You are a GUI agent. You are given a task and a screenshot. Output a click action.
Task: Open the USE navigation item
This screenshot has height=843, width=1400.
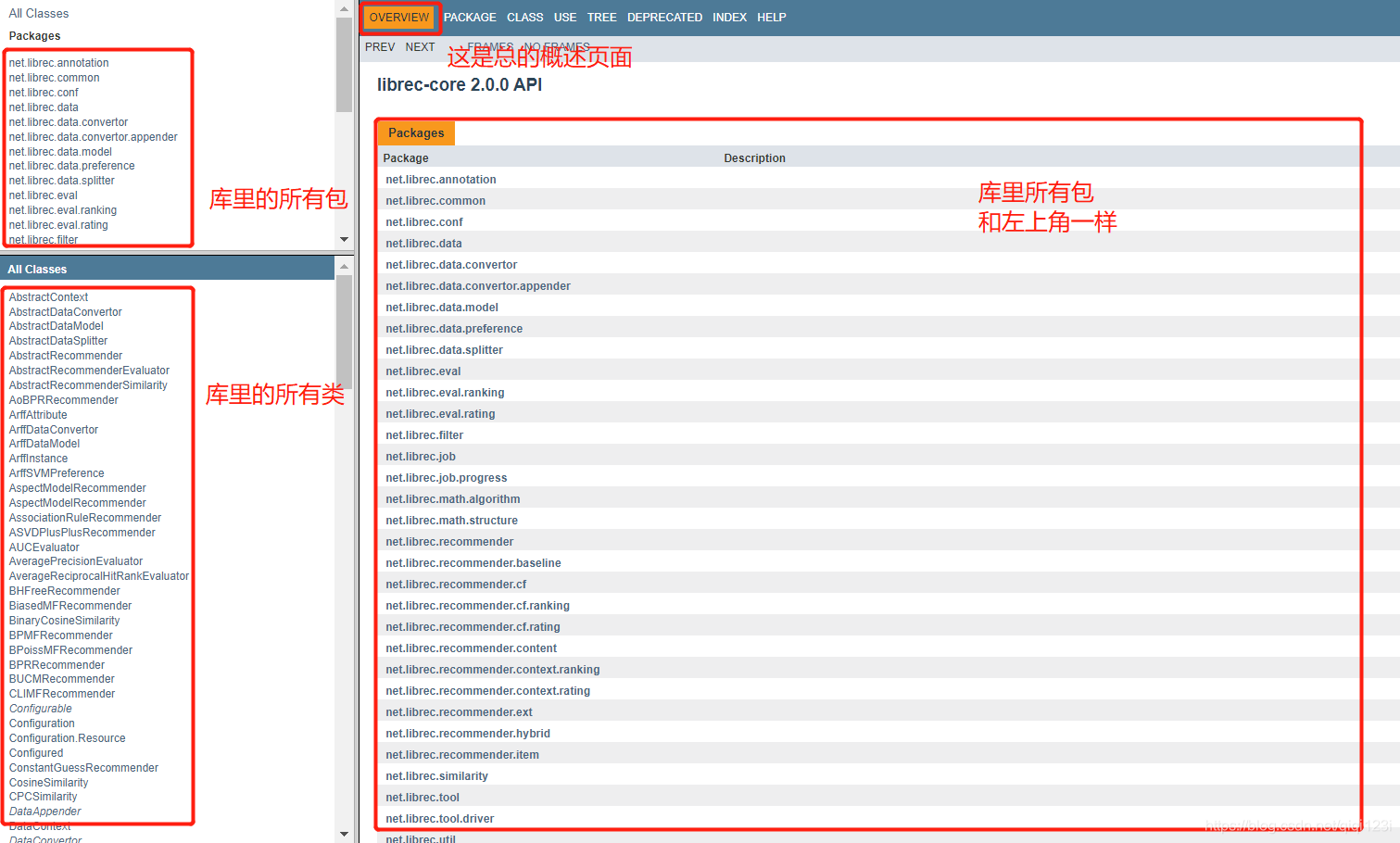[x=565, y=18]
